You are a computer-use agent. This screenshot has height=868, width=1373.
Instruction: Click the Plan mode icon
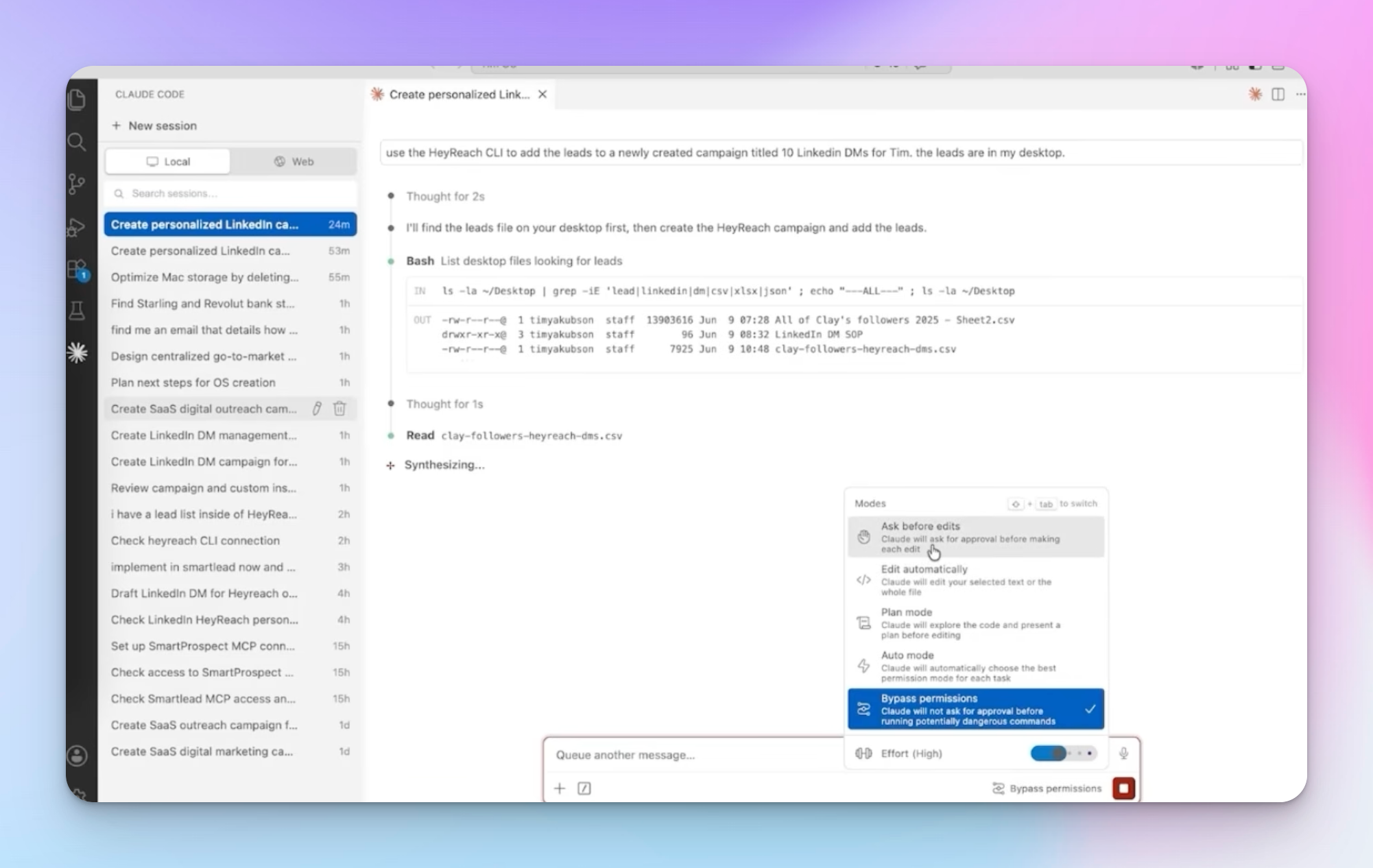(x=864, y=623)
